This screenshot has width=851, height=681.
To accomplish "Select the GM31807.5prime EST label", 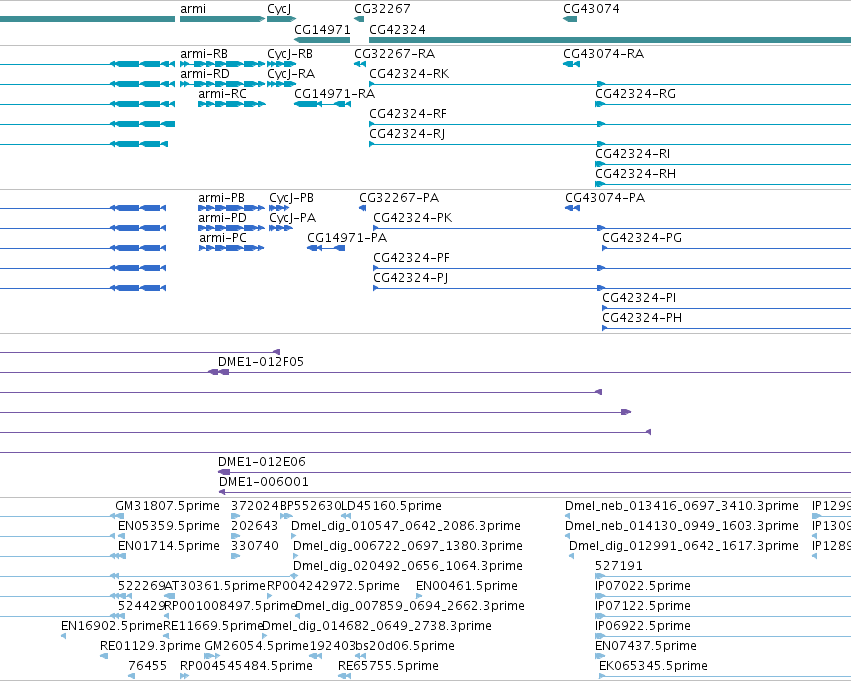I will [x=167, y=506].
